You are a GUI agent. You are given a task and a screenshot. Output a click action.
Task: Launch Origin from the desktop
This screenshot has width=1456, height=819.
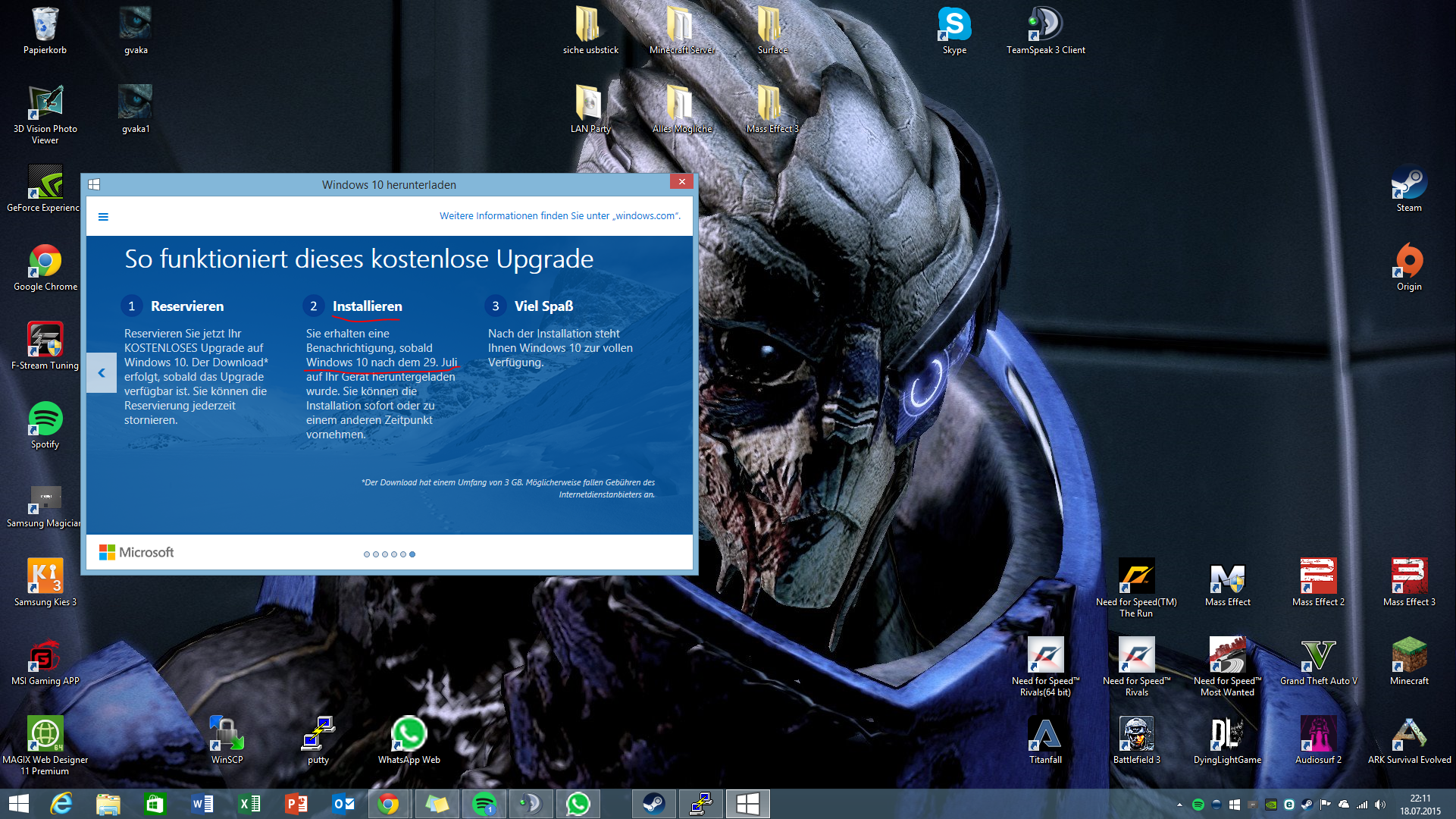[1408, 262]
